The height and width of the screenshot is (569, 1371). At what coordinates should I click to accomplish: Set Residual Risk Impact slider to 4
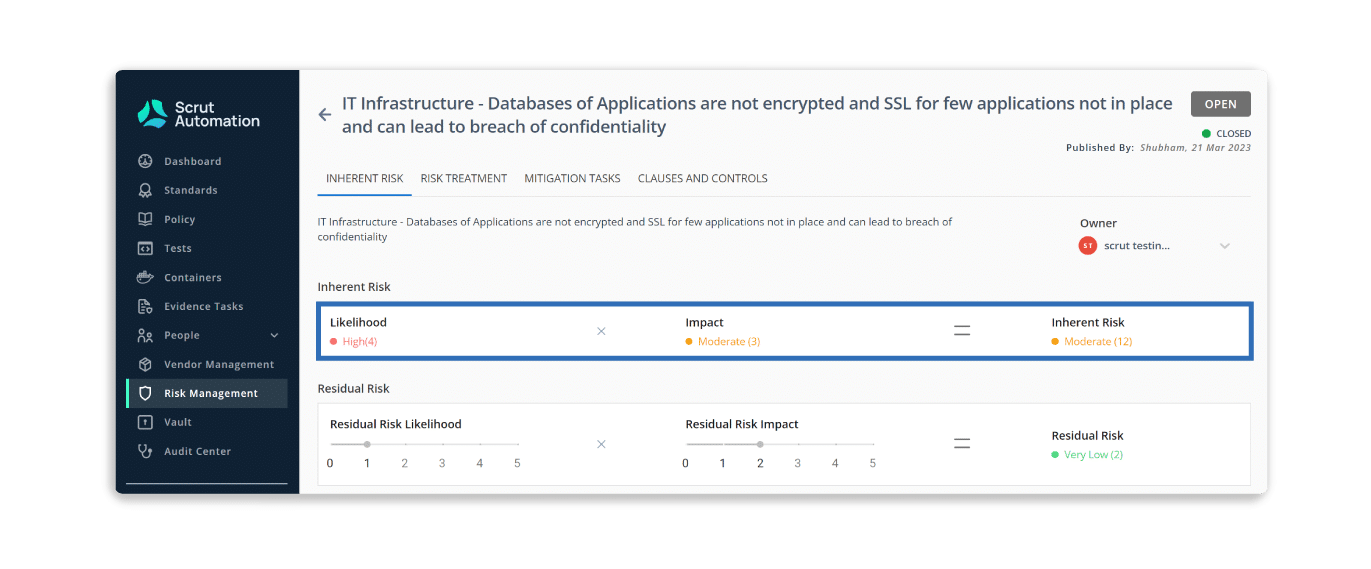coord(835,444)
